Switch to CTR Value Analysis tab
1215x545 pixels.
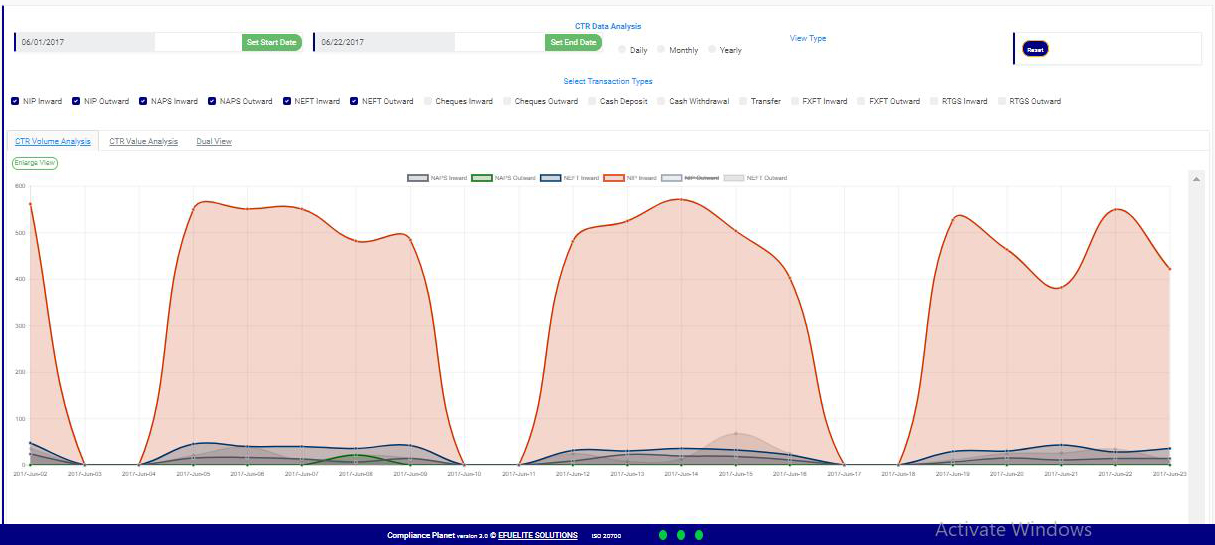point(143,142)
